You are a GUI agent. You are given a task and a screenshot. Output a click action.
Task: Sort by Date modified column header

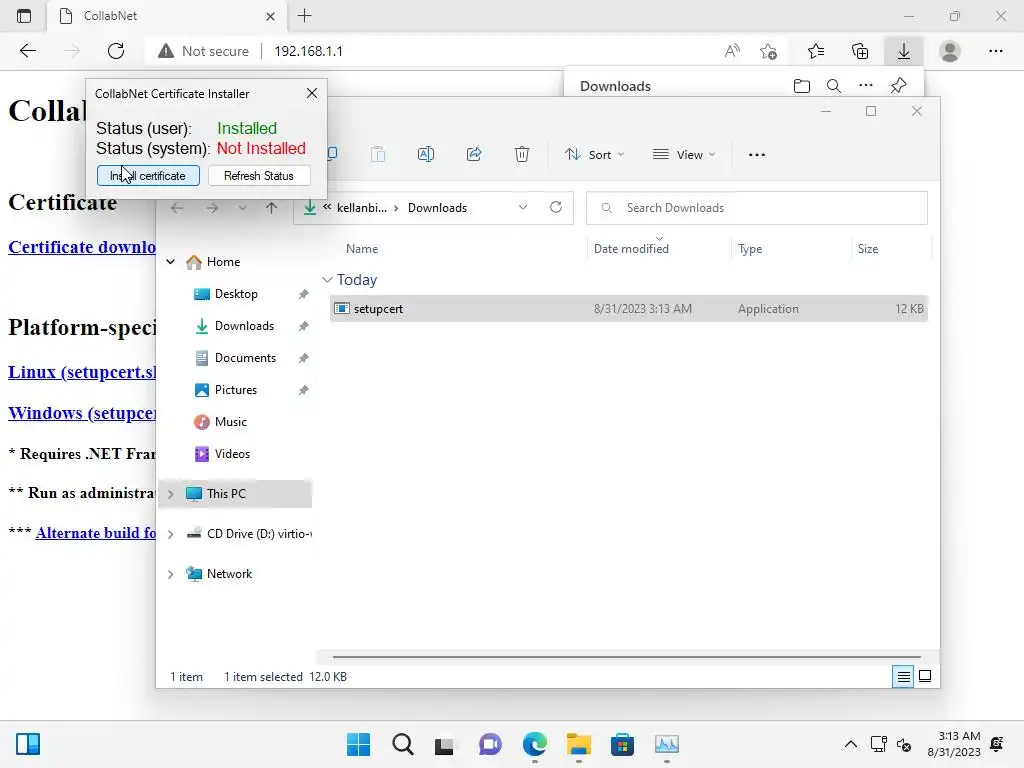pos(631,249)
